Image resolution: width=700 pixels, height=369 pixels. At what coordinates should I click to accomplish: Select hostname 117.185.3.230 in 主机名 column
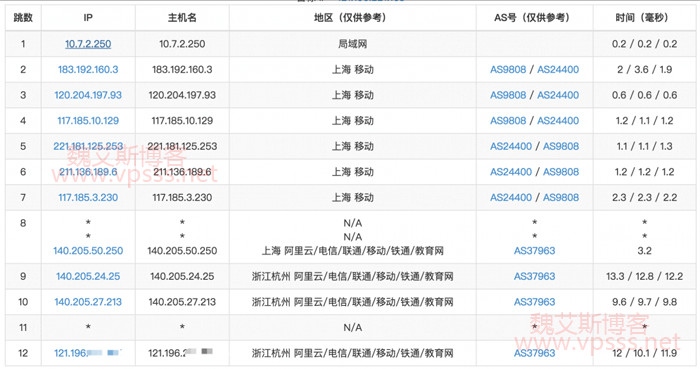pos(182,197)
